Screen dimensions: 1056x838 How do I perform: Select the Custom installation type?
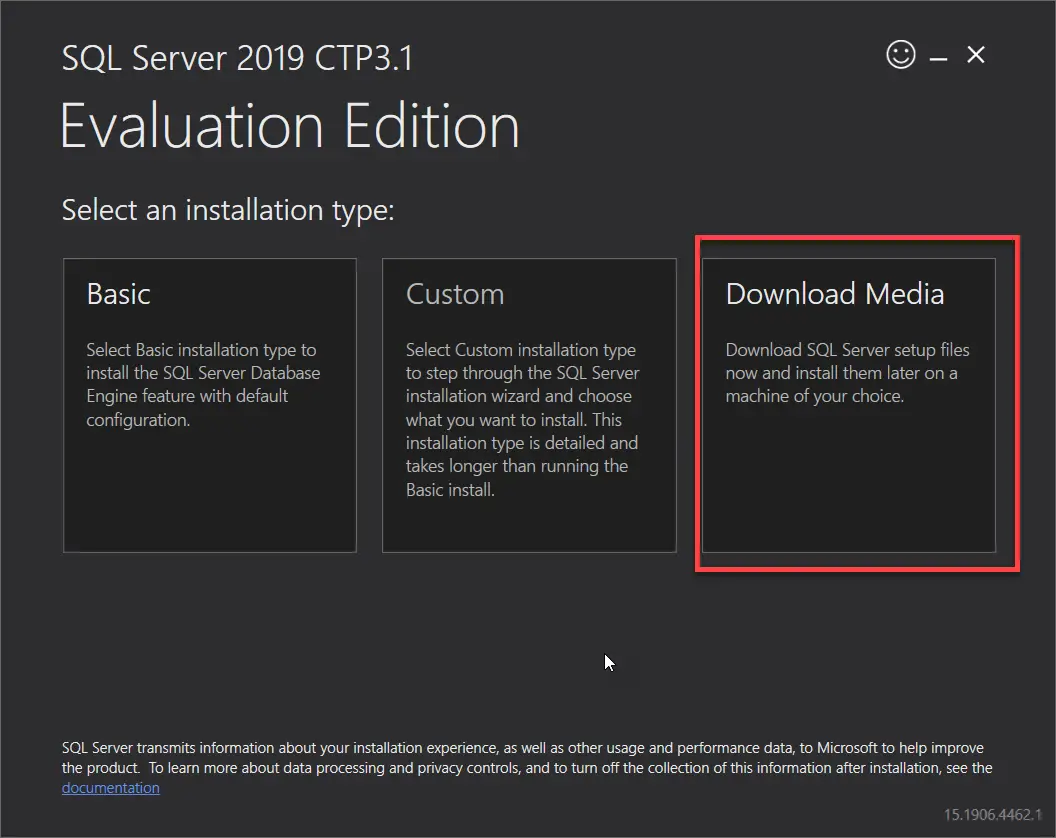tap(528, 405)
